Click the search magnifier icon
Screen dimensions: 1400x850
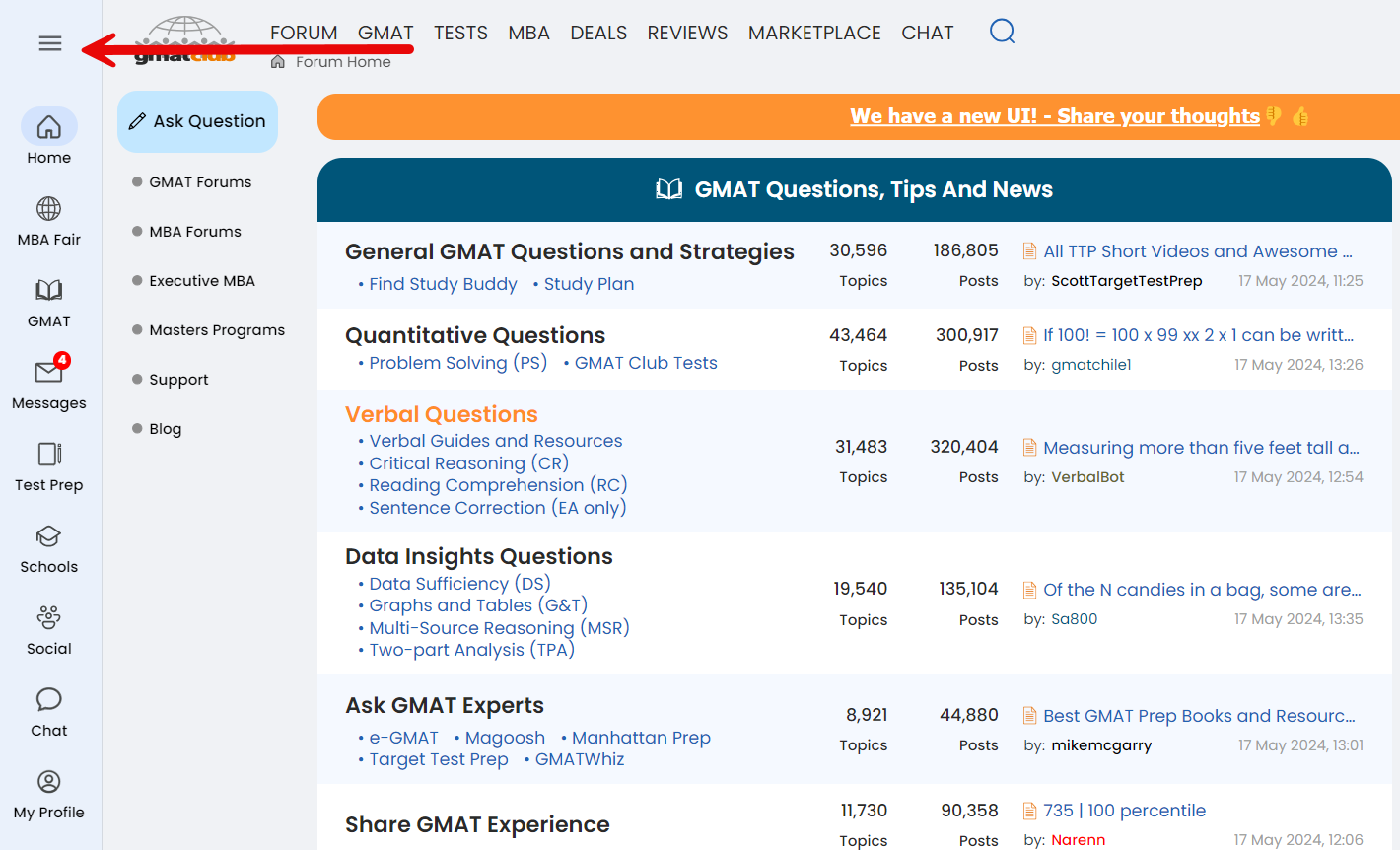point(1002,32)
